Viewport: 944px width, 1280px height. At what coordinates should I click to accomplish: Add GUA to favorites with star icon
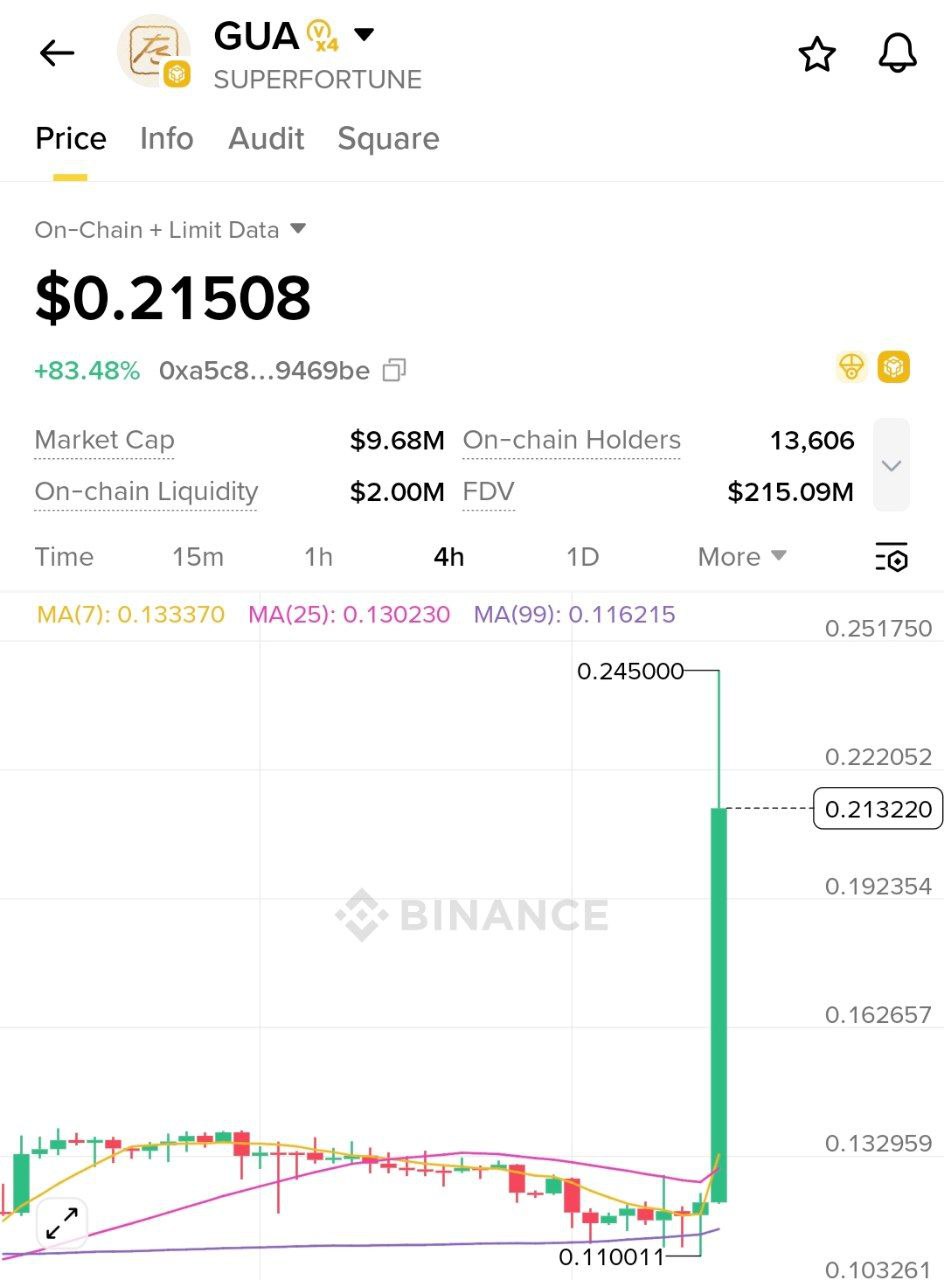click(817, 54)
